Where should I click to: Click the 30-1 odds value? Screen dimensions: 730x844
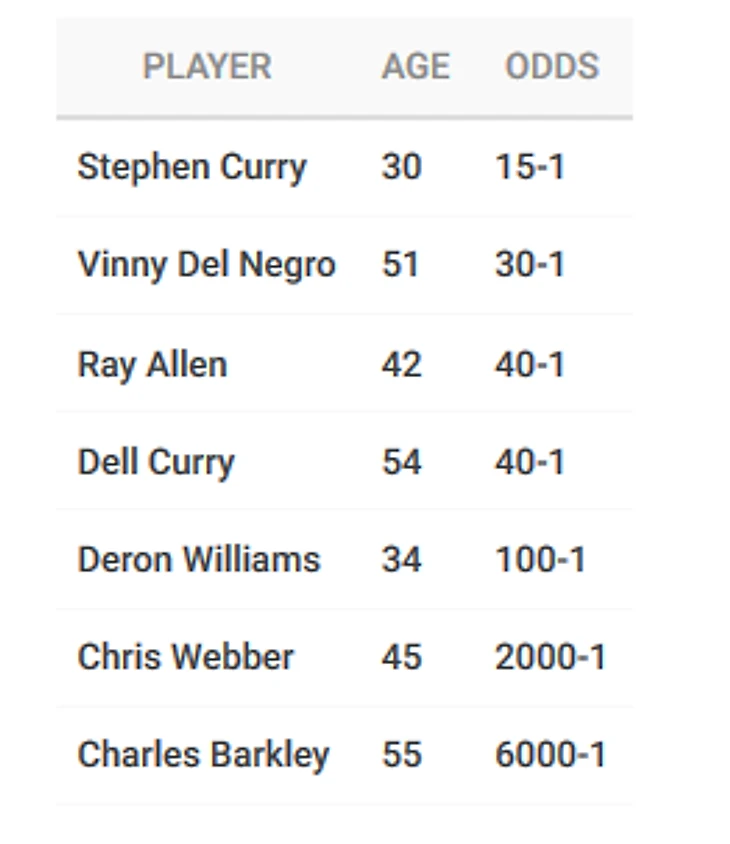[530, 264]
